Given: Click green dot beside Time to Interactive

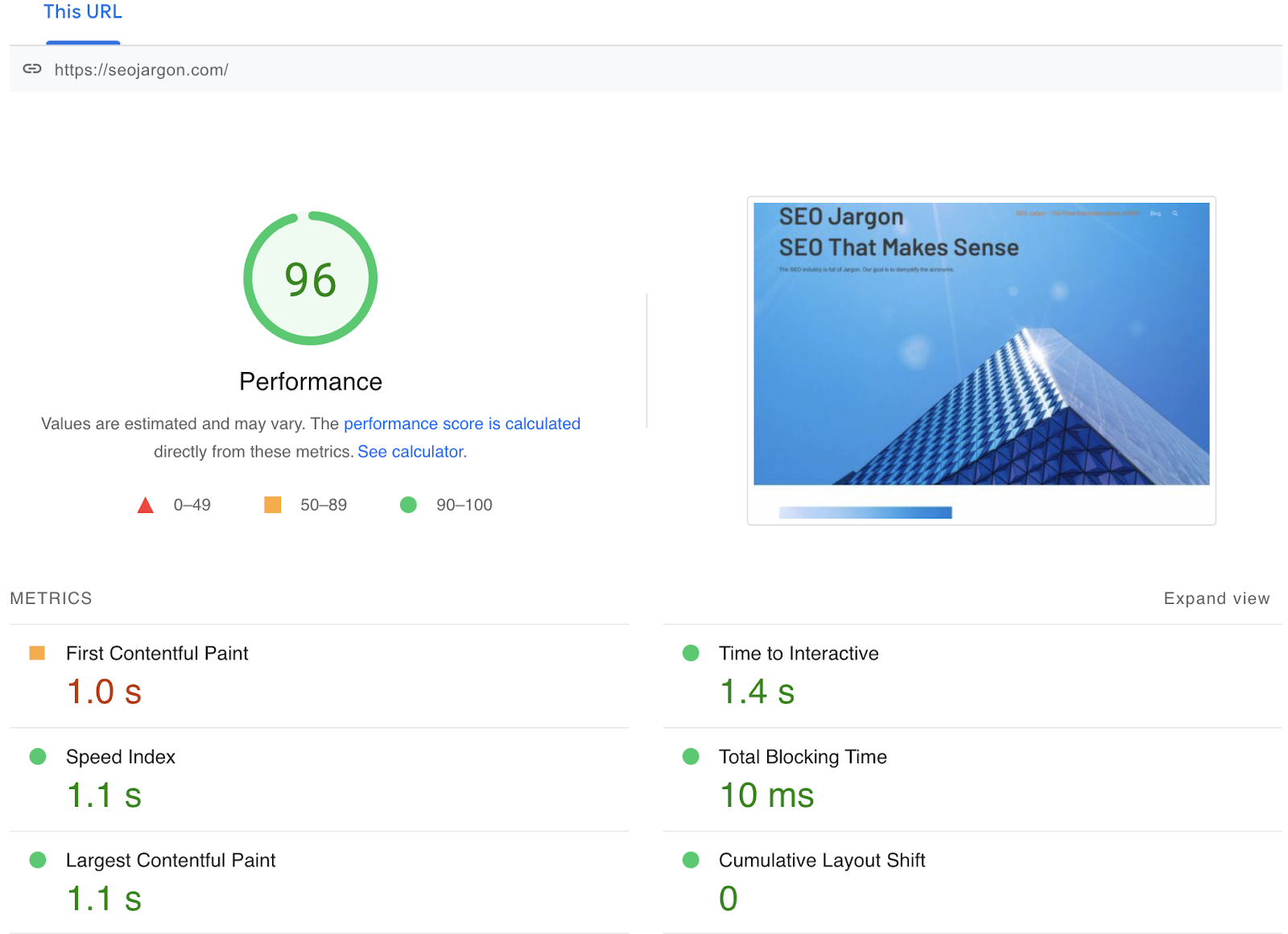Looking at the screenshot, I should (691, 653).
